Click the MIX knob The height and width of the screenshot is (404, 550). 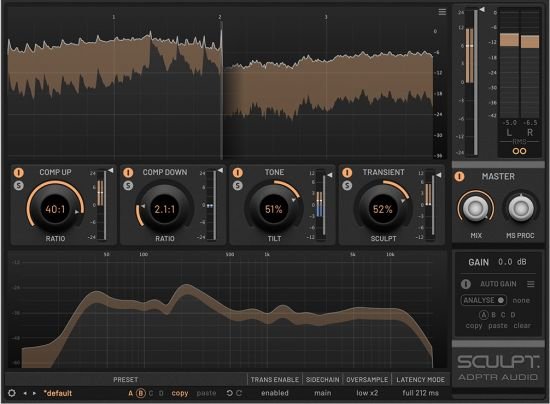coord(475,208)
